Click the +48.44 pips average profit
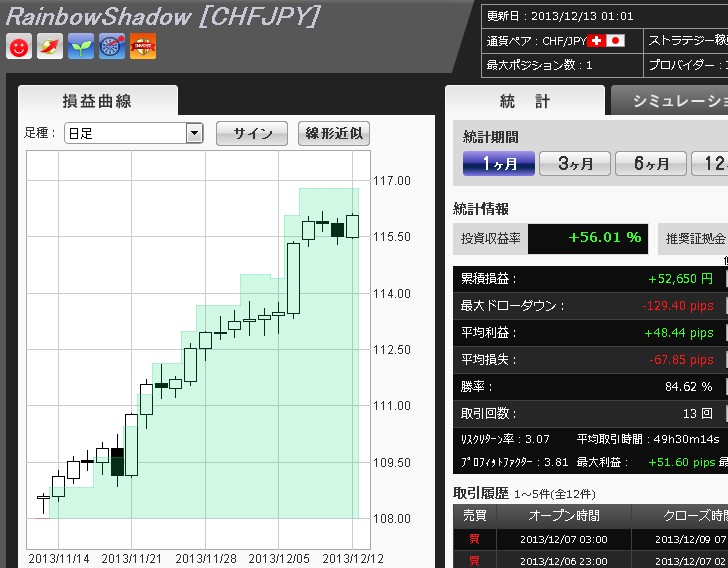This screenshot has height=568, width=728. pos(679,333)
